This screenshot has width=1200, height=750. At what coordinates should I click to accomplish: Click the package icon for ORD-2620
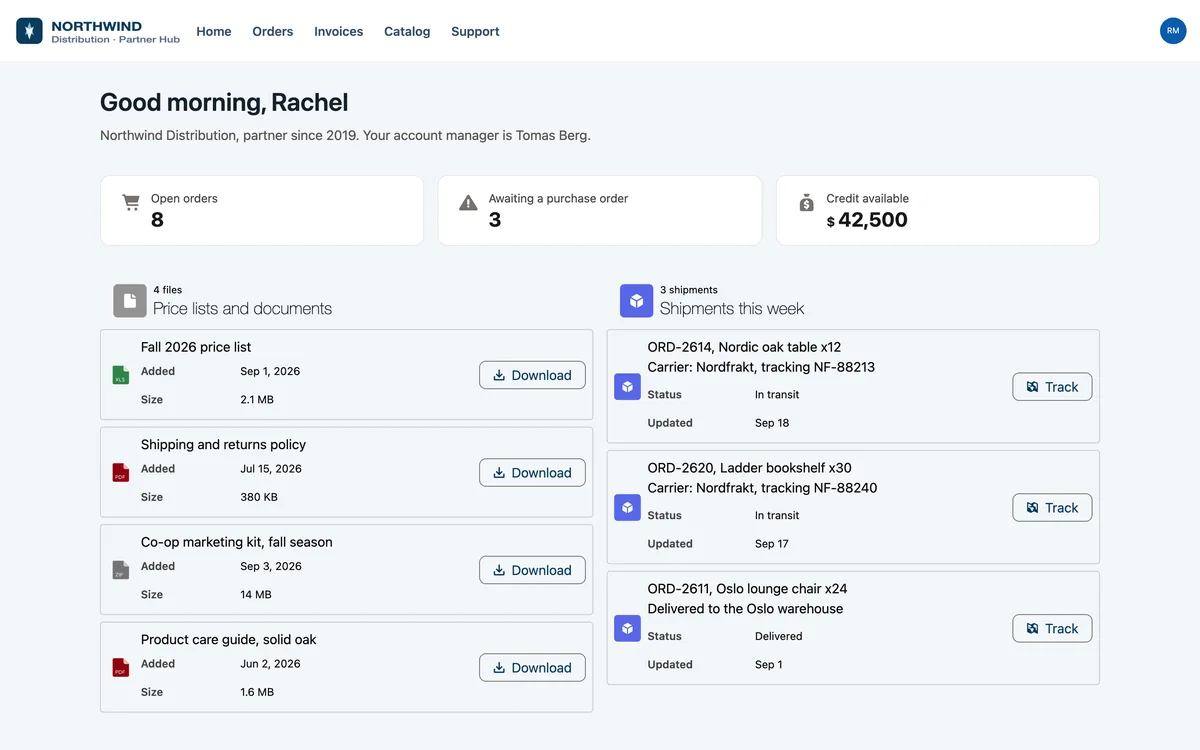627,508
